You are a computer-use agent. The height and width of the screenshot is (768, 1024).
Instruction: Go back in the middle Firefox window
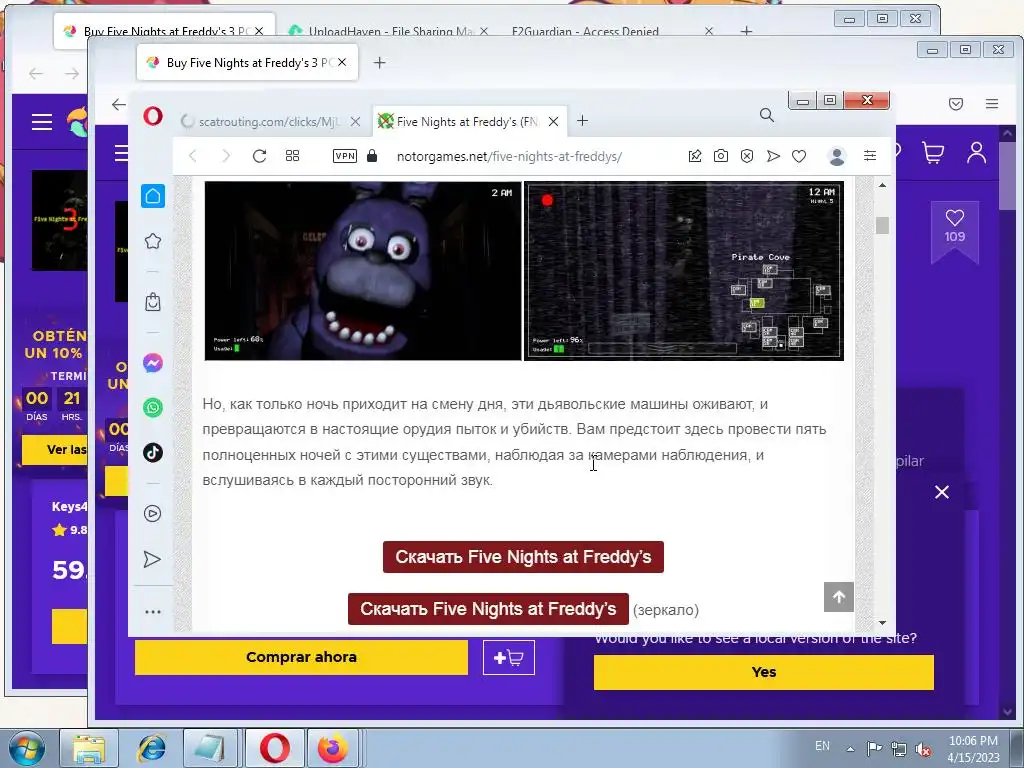pyautogui.click(x=118, y=104)
